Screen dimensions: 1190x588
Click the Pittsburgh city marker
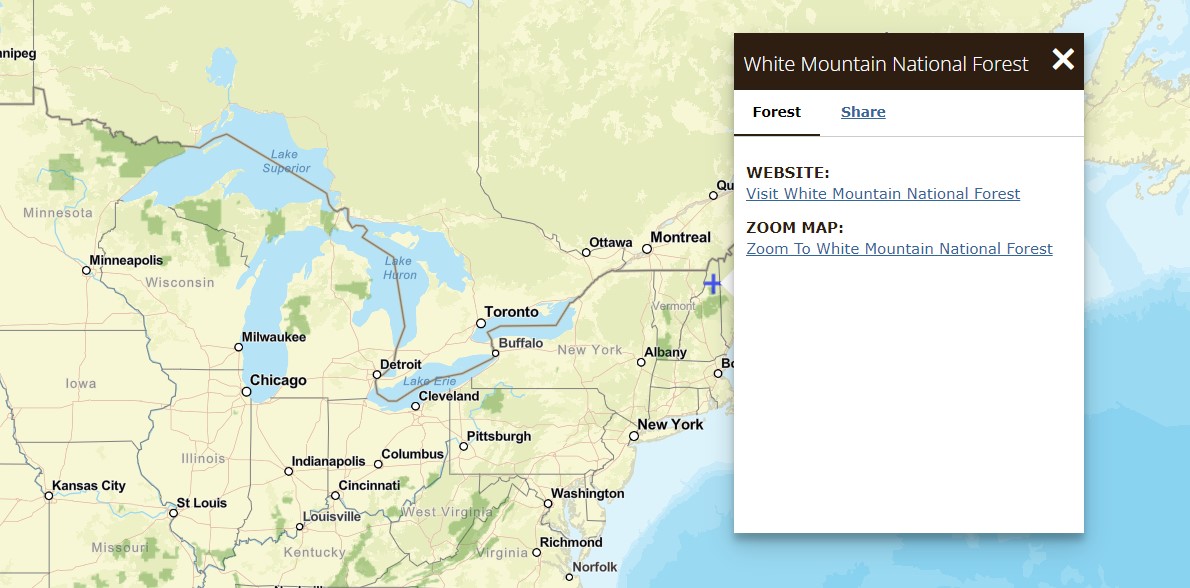(463, 446)
